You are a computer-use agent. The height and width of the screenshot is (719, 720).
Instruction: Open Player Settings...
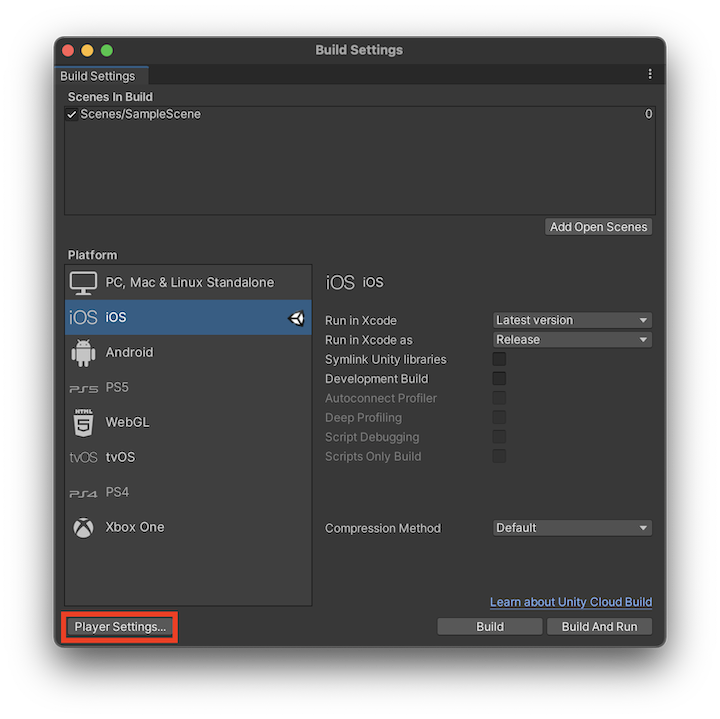click(x=120, y=627)
